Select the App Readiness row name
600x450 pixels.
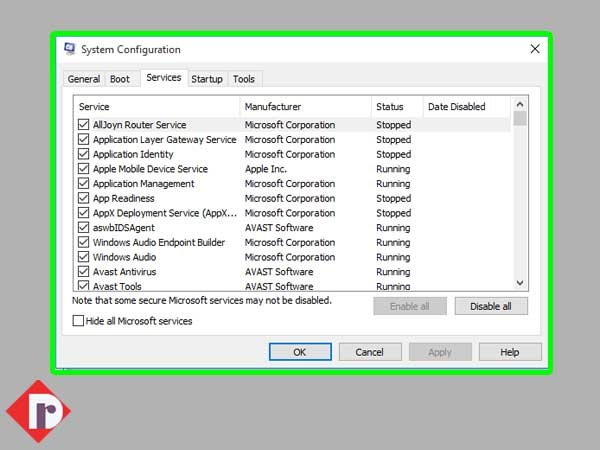pos(124,198)
